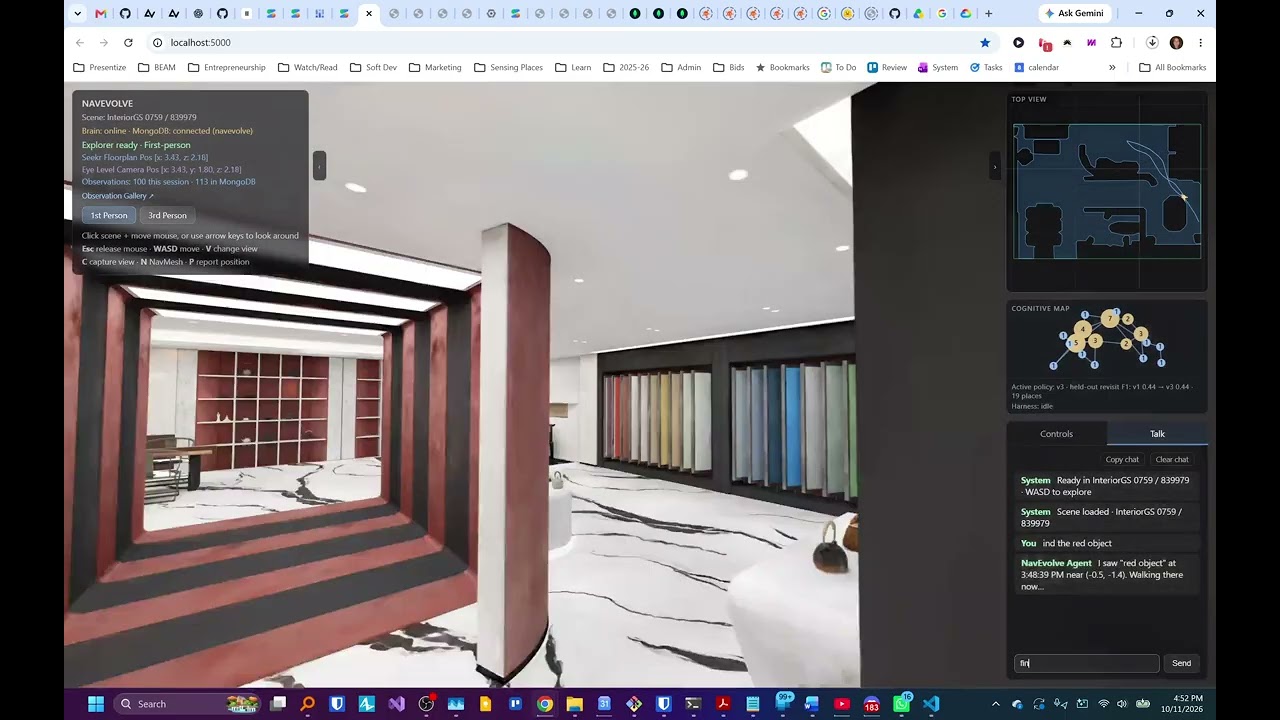Open the Talk tab
Image resolution: width=1280 pixels, height=720 pixels.
coord(1157,434)
